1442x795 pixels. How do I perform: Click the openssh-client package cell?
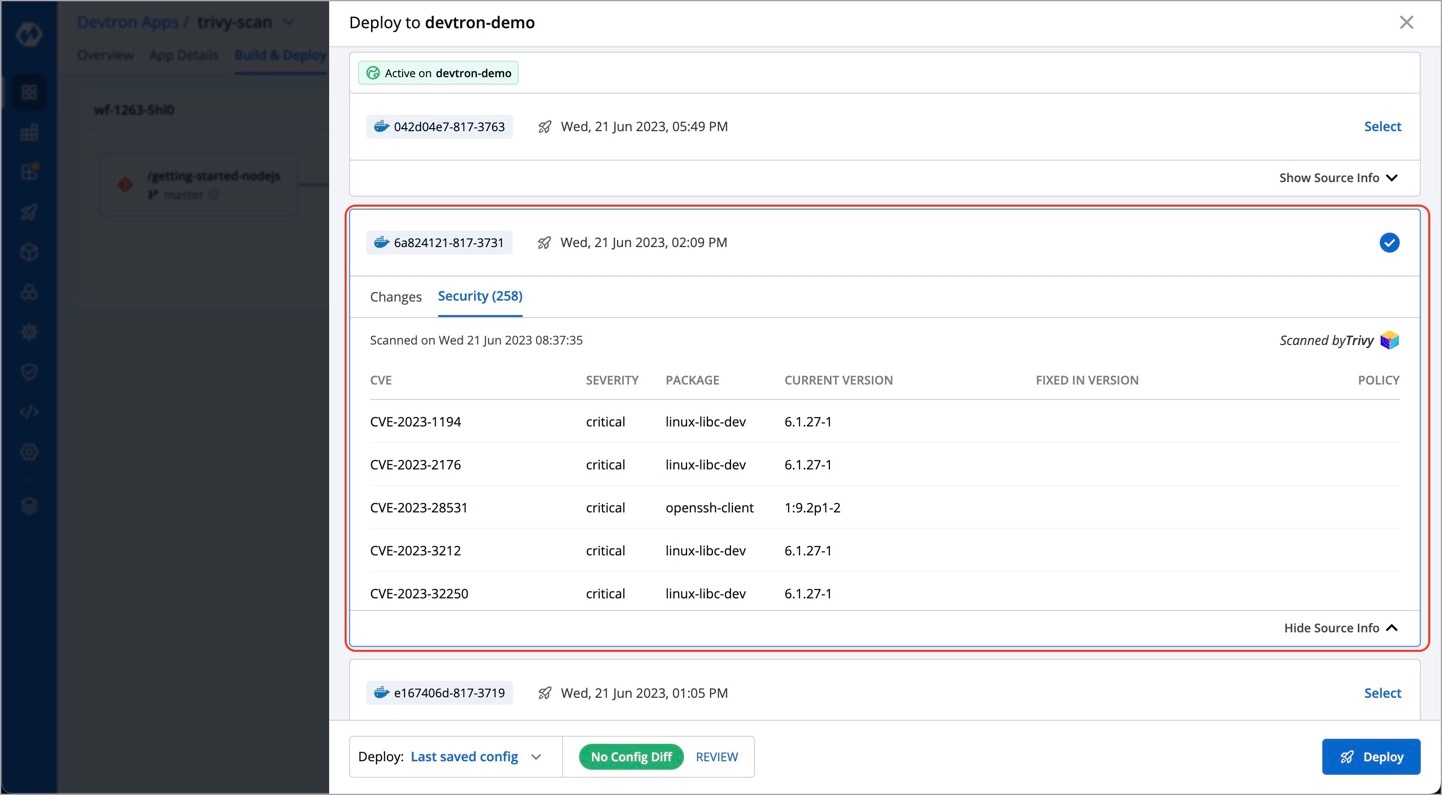(x=709, y=508)
